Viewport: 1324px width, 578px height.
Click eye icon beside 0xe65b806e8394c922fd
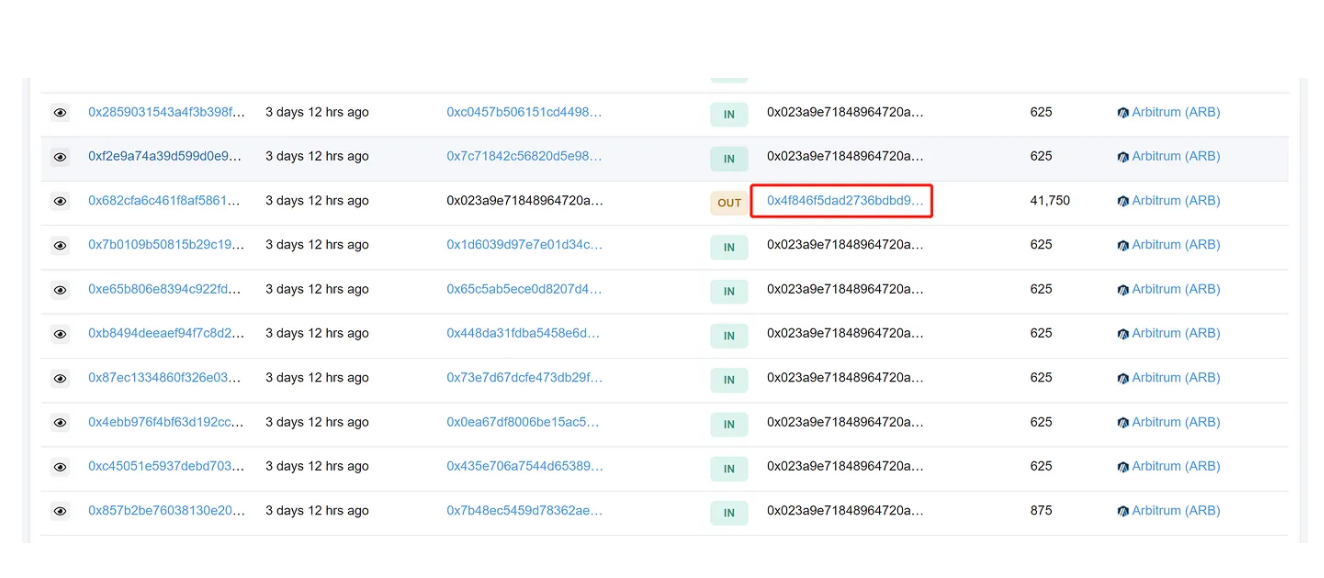tap(60, 290)
